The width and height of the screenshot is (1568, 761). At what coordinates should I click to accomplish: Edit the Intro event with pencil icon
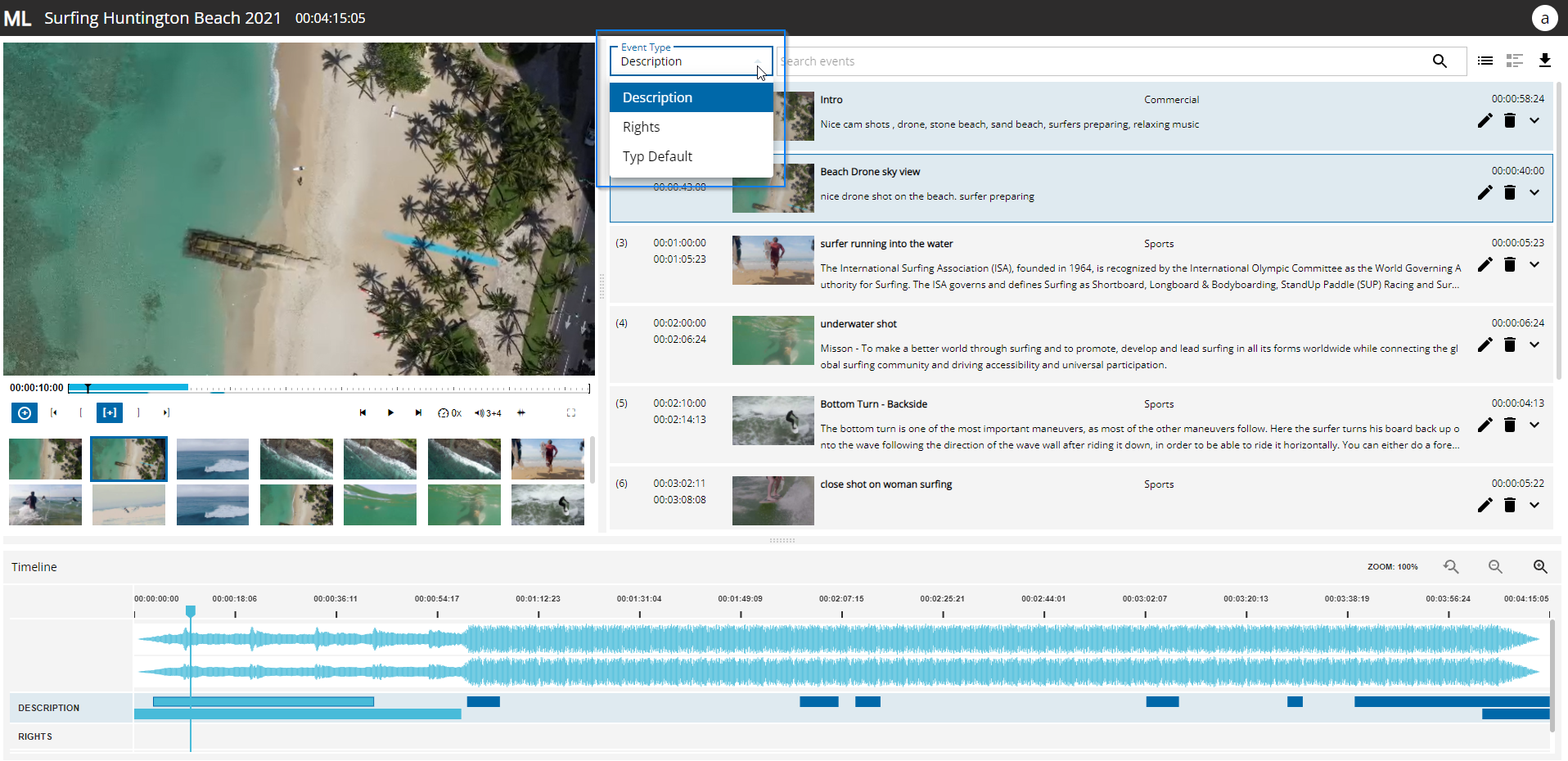pyautogui.click(x=1485, y=121)
